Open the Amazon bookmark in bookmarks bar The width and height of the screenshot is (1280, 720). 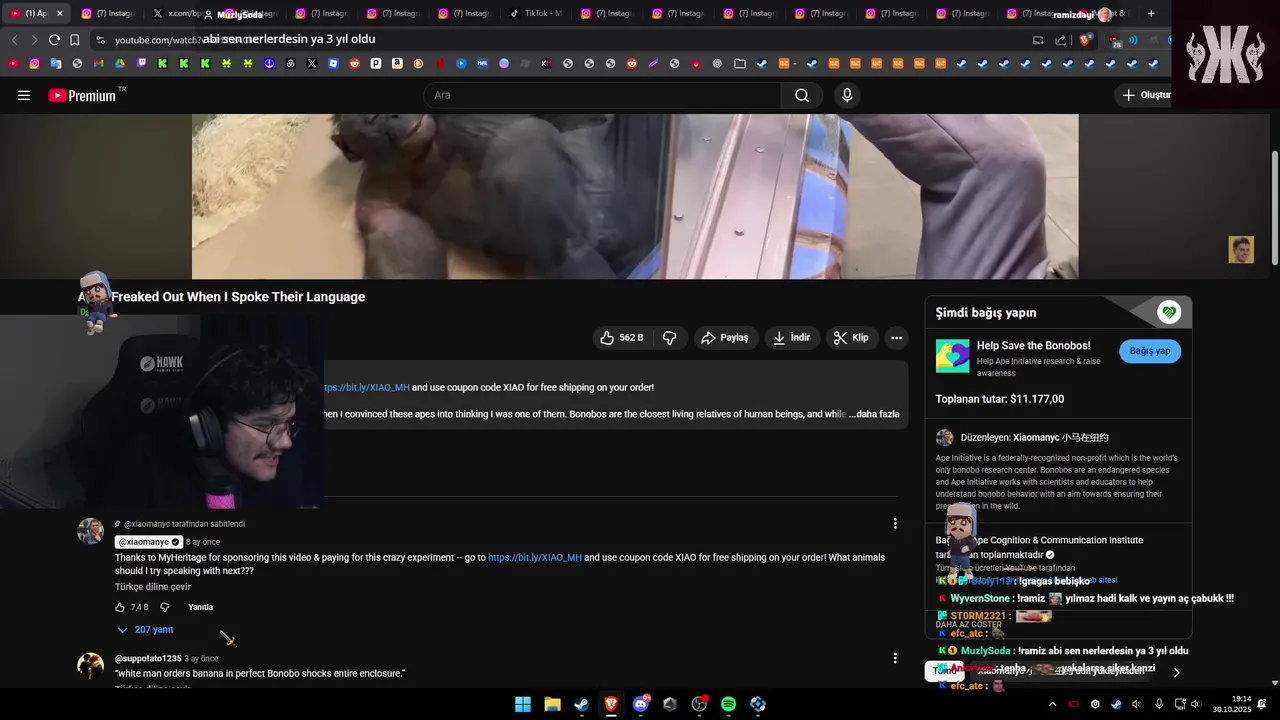coord(397,63)
